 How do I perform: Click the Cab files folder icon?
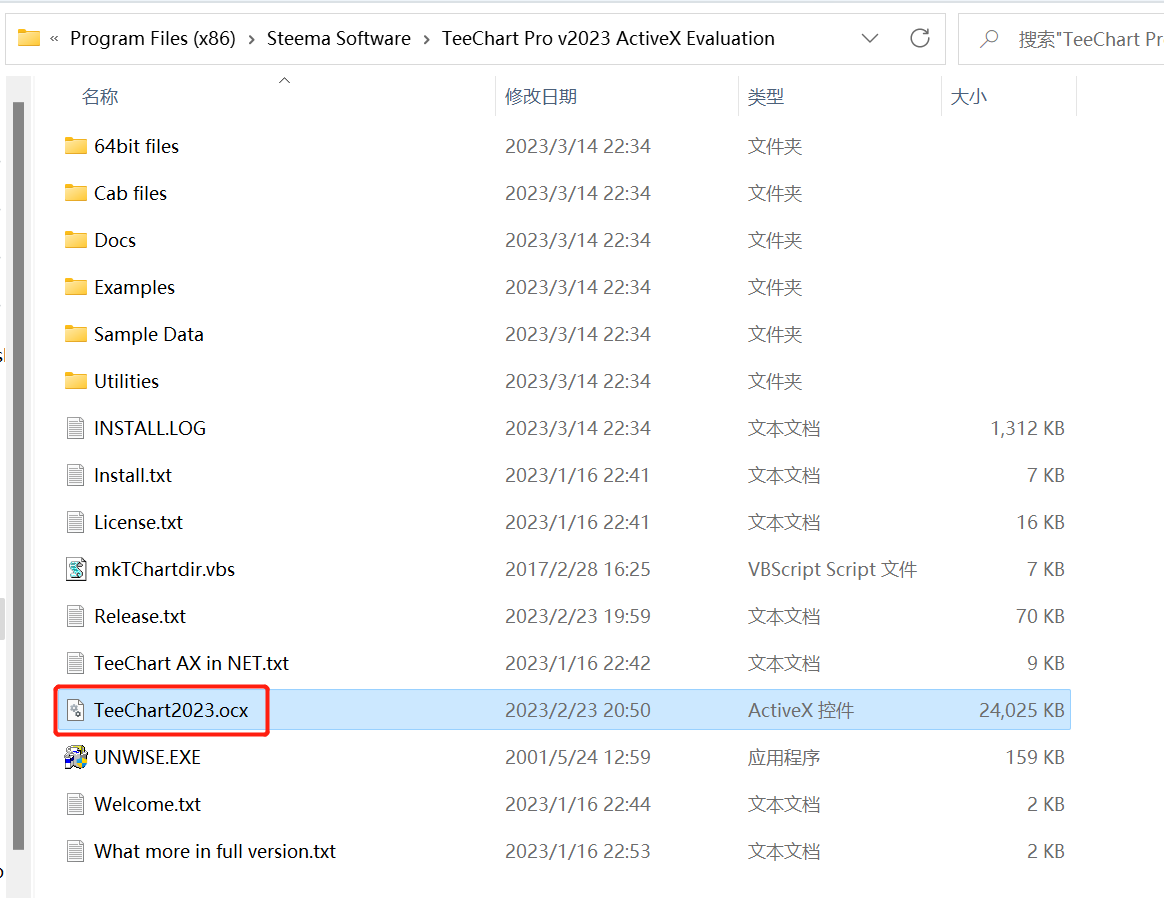(x=76, y=193)
